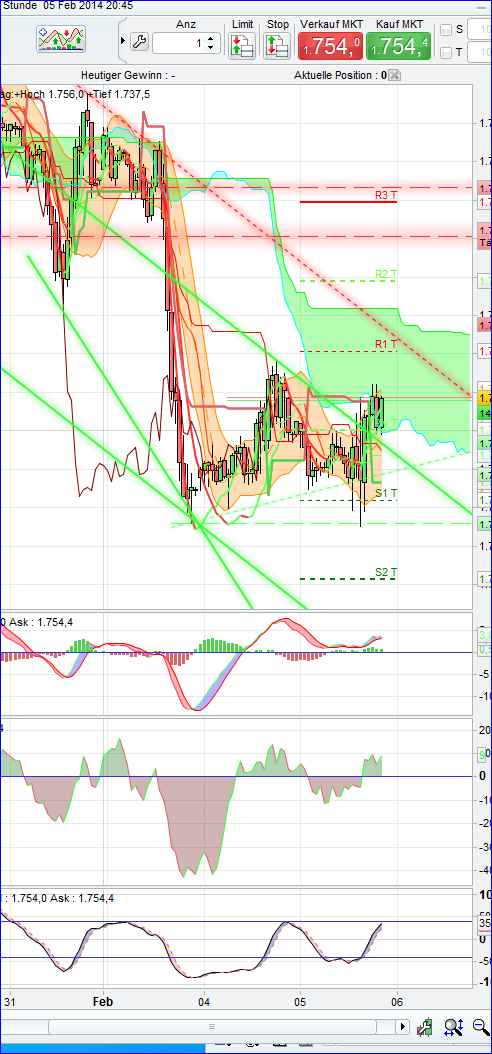The height and width of the screenshot is (1054, 492).
Task: Click the Anz quantity input field
Action: (178, 43)
